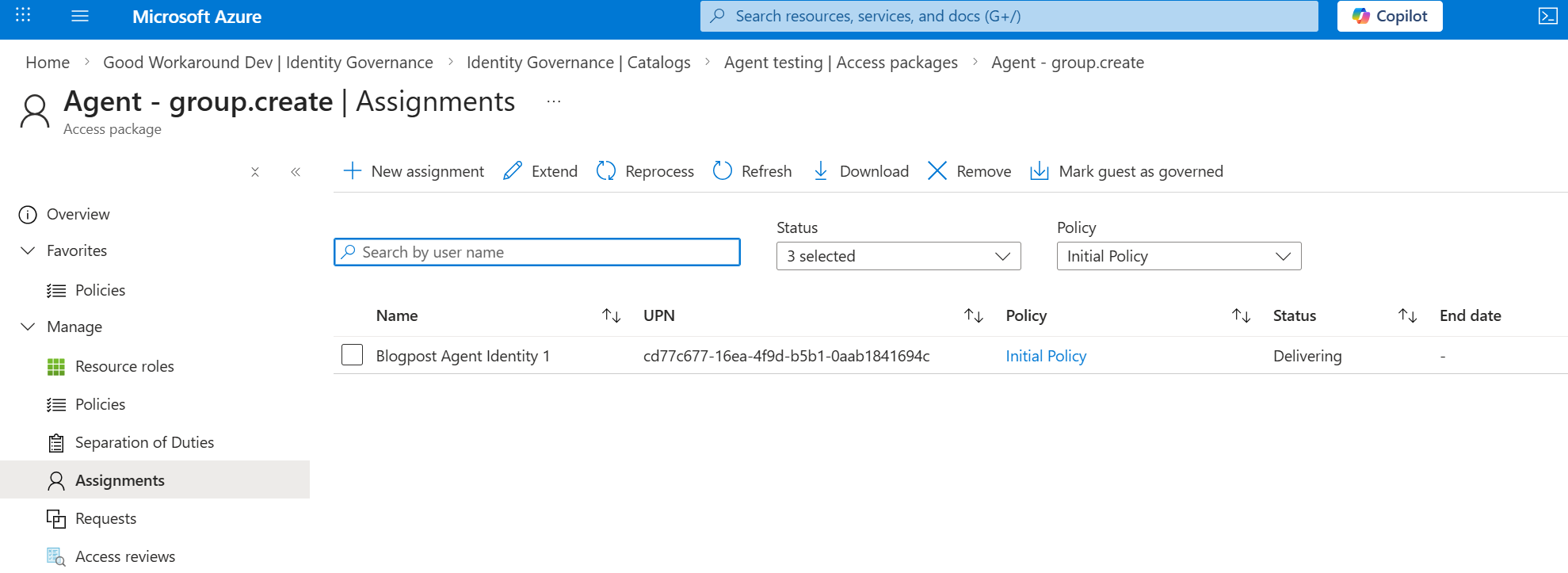Viewport: 1568px width, 573px height.
Task: Click the Copilot button
Action: tap(1389, 16)
